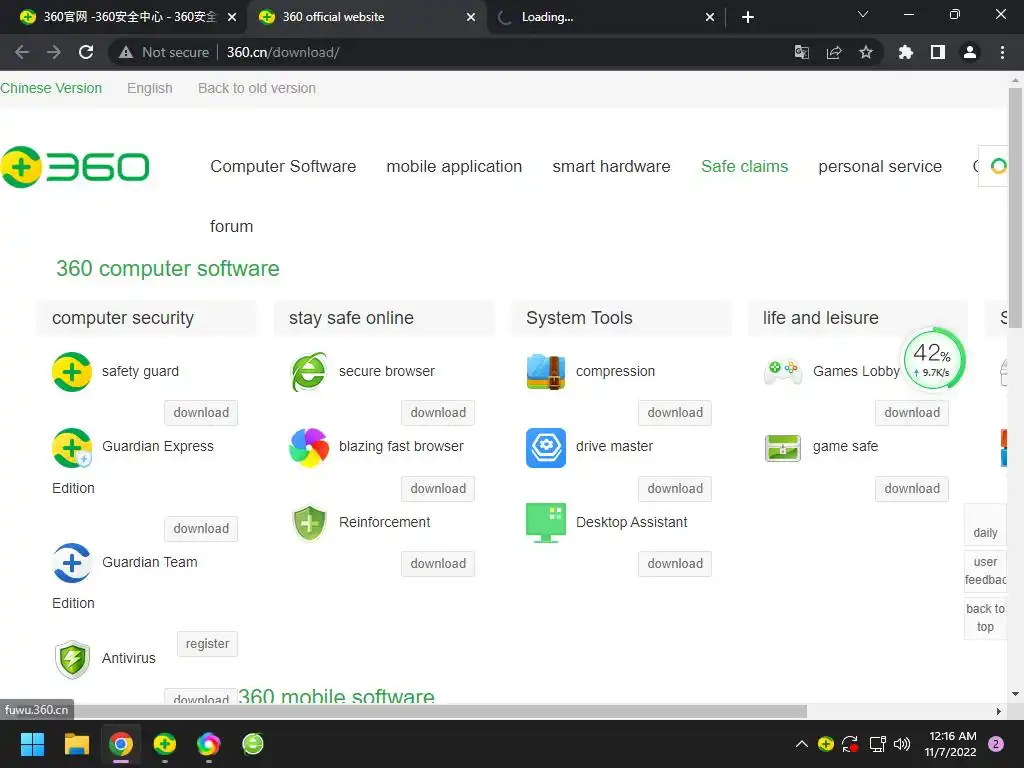The width and height of the screenshot is (1024, 768).
Task: Download blazing fast browser
Action: coord(438,488)
